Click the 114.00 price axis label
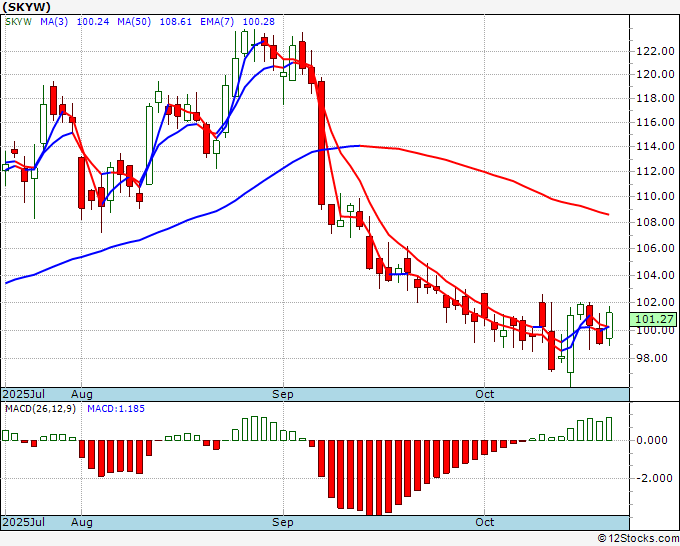Screen dimensions: 680x546 (x=655, y=147)
